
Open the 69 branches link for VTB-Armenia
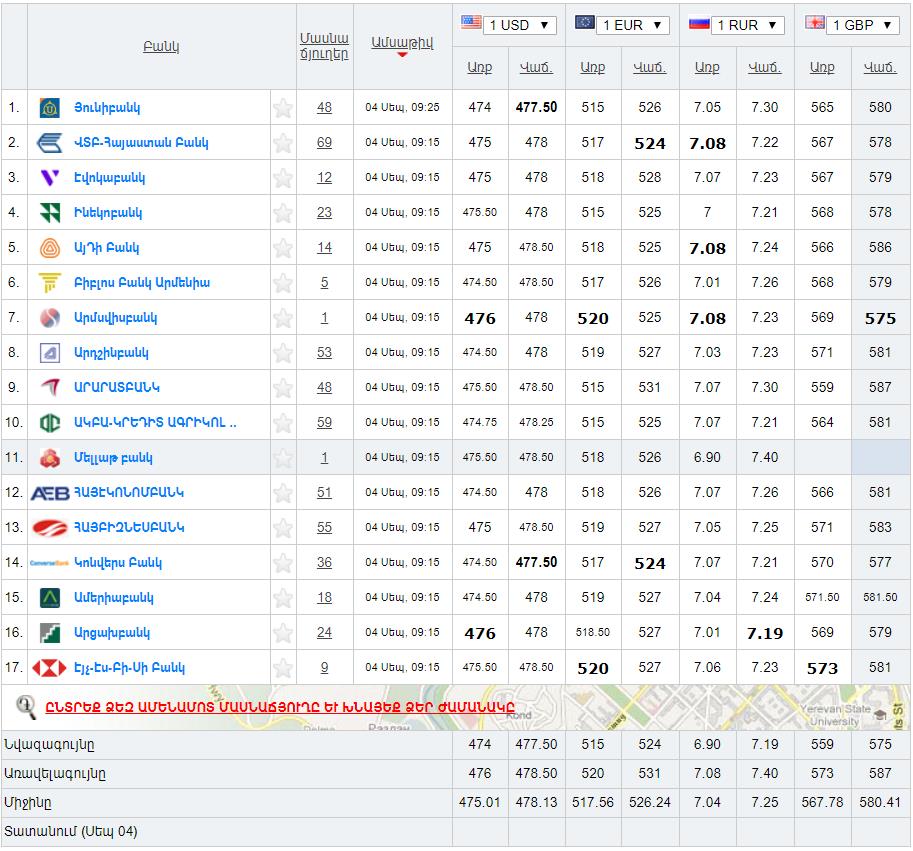coord(324,143)
